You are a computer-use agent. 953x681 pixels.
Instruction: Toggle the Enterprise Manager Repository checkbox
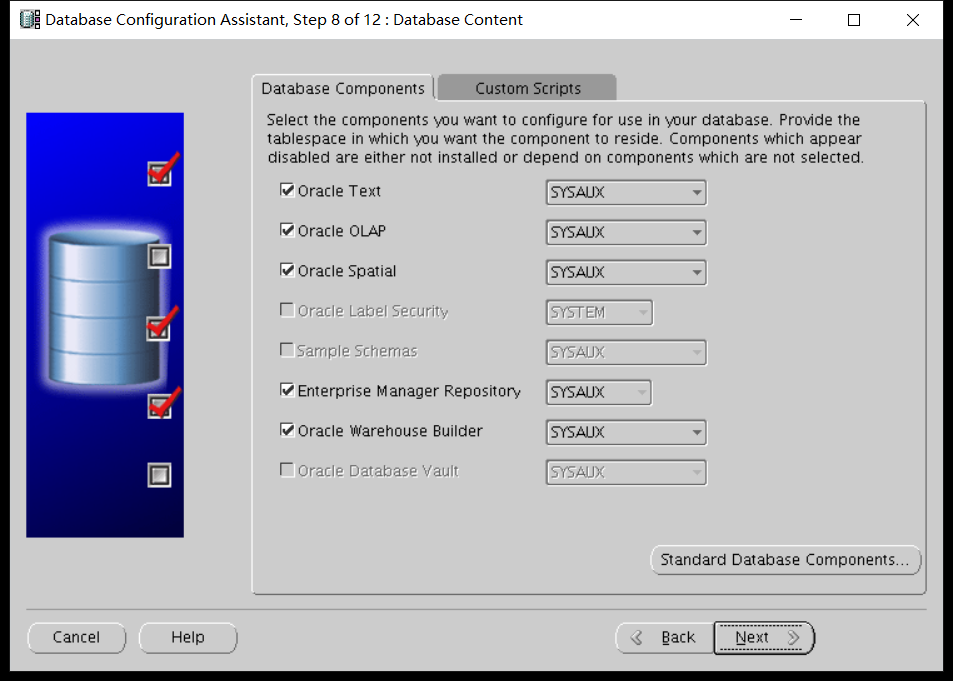pyautogui.click(x=287, y=390)
